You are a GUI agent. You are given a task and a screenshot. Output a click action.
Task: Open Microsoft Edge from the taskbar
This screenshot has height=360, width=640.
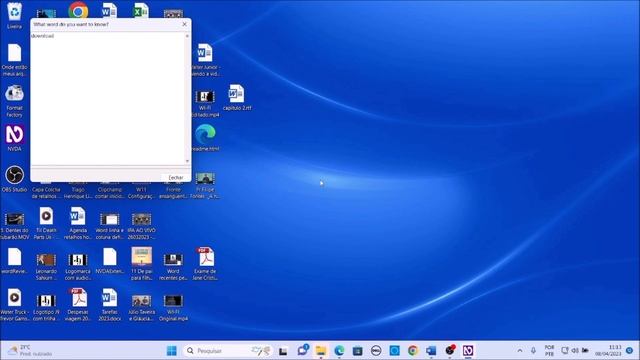[x=339, y=351]
